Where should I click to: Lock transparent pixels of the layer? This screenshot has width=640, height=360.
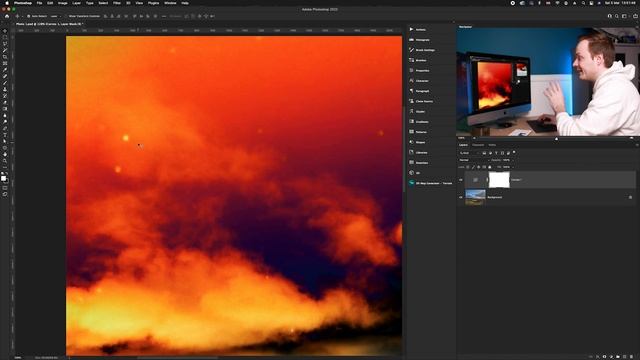point(468,167)
